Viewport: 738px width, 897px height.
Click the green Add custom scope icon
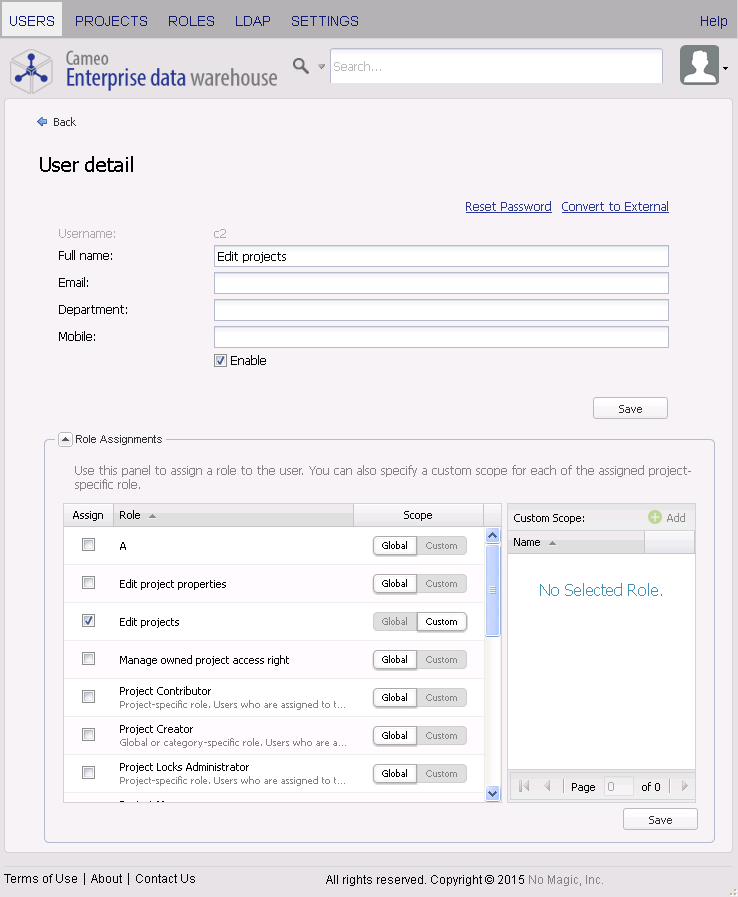[655, 518]
